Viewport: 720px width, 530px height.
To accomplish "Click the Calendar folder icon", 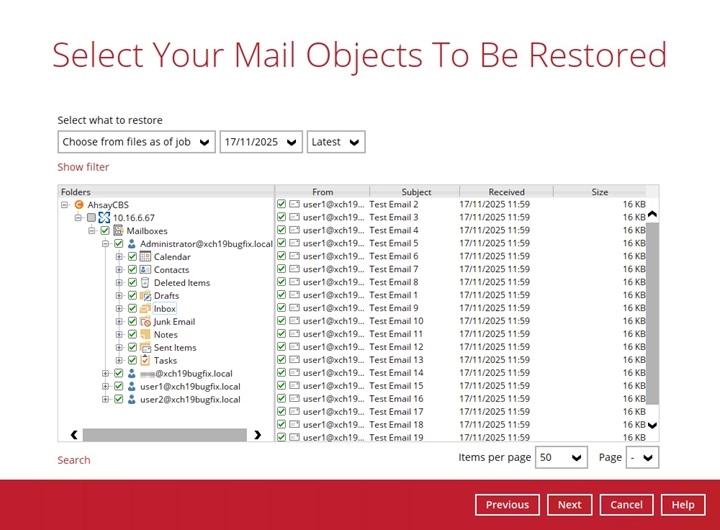I will pyautogui.click(x=145, y=256).
